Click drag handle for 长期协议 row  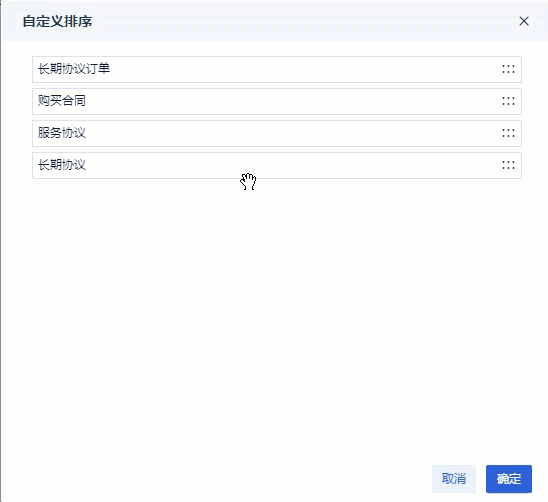(x=508, y=165)
